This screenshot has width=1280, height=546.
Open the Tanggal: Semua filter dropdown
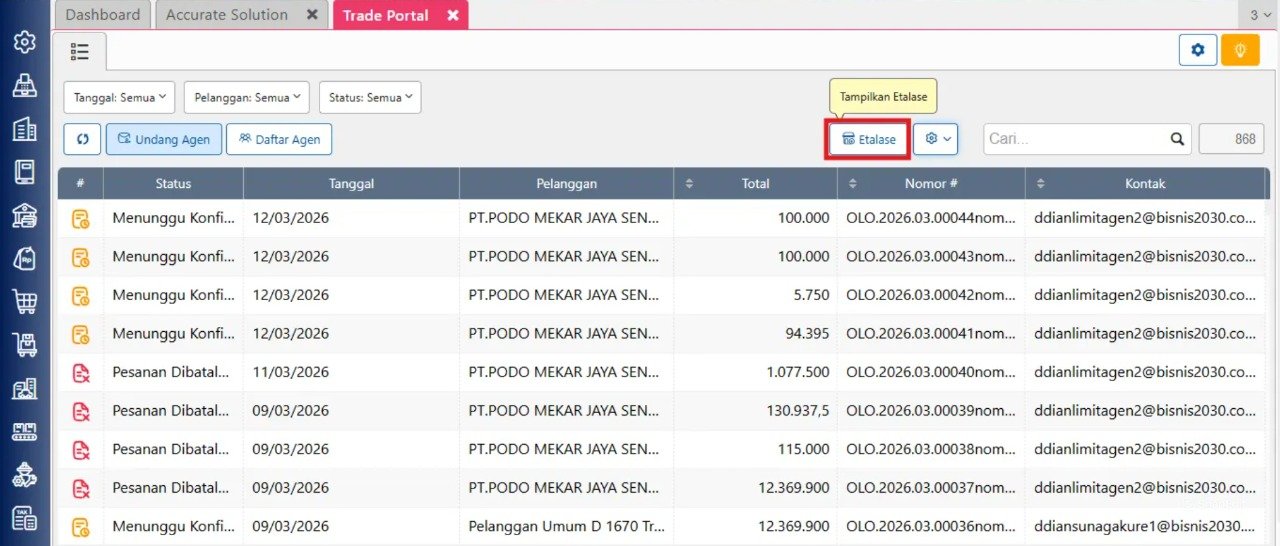pyautogui.click(x=120, y=97)
